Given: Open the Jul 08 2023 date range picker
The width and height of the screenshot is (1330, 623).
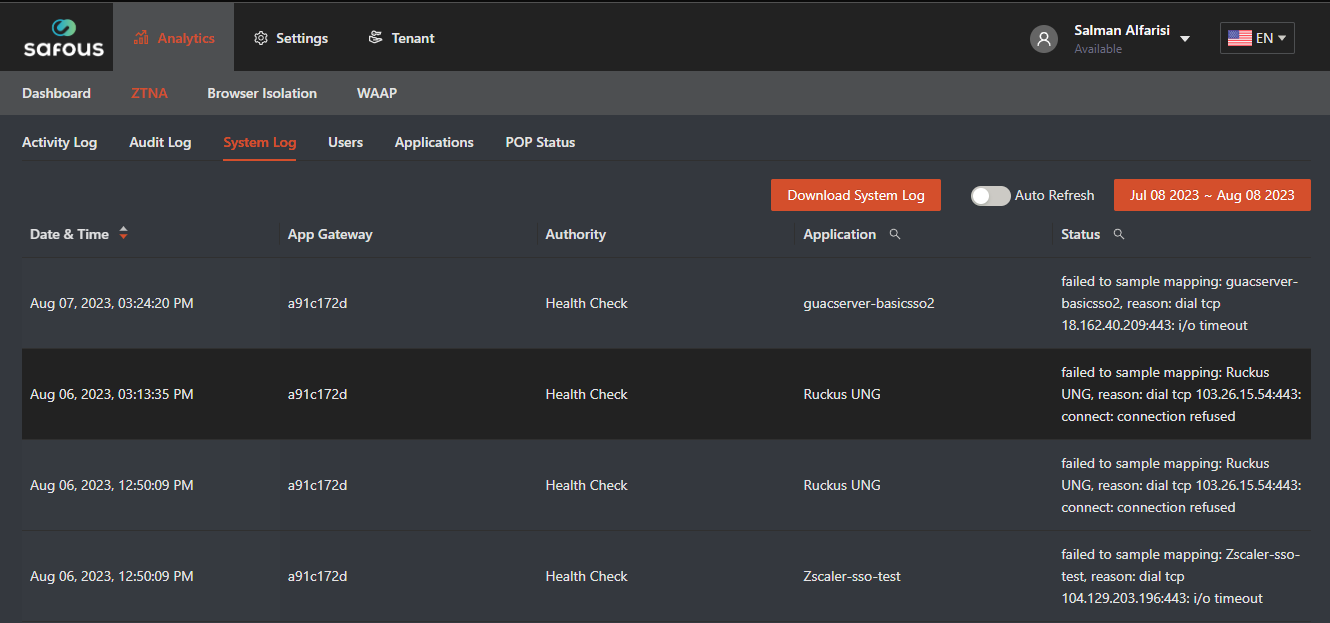Looking at the screenshot, I should [1212, 196].
